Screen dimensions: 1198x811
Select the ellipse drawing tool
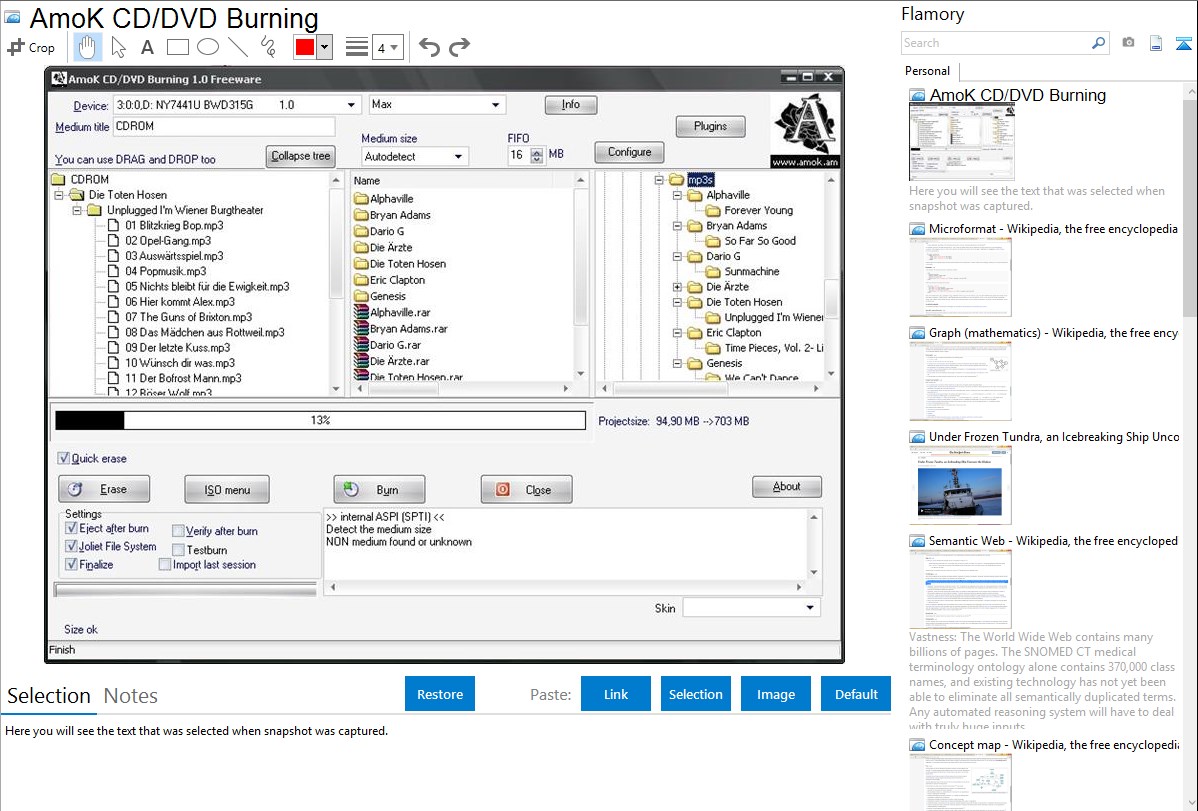[x=208, y=47]
